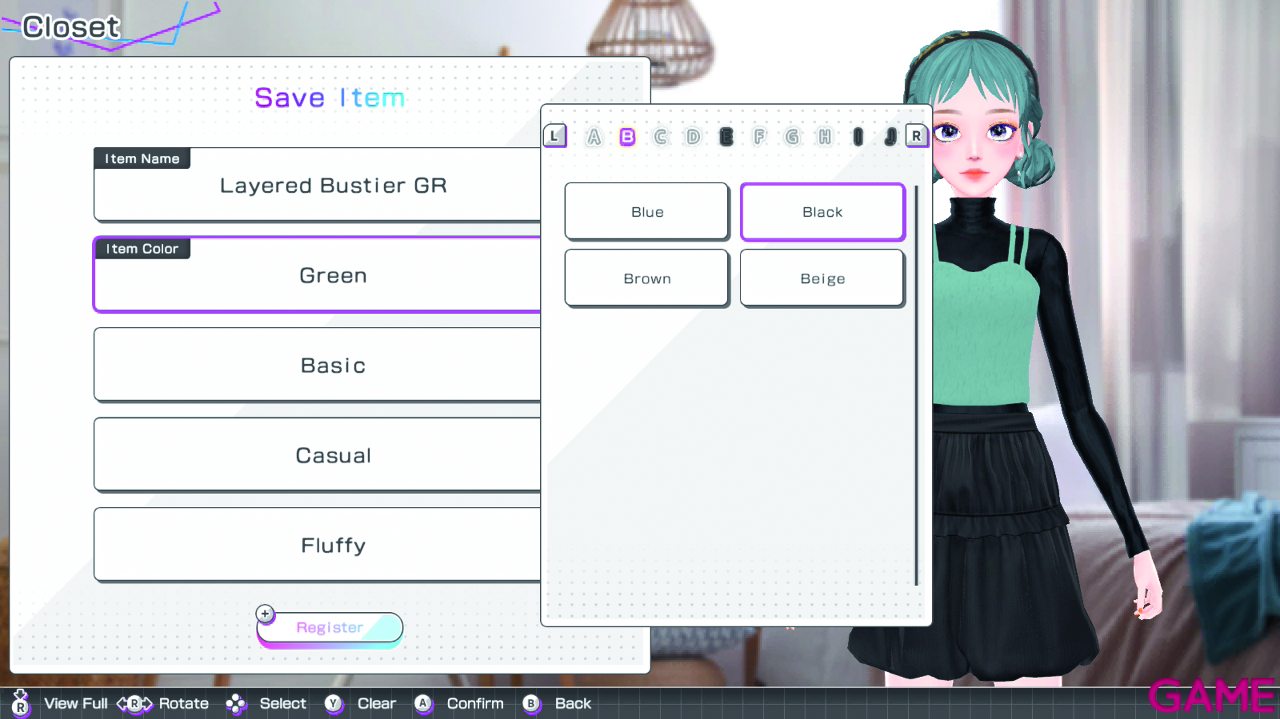Click the plus icon on Register
This screenshot has width=1280, height=719.
coord(265,614)
